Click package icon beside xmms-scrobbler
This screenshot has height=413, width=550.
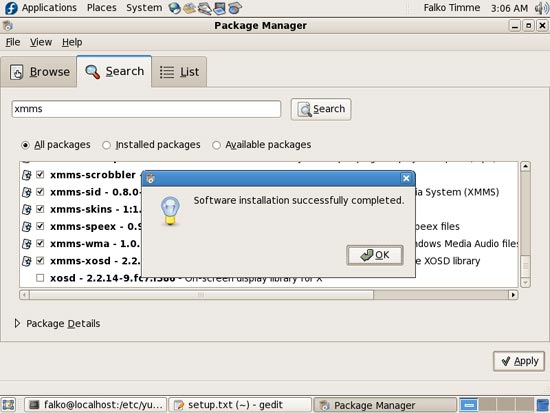(x=27, y=175)
